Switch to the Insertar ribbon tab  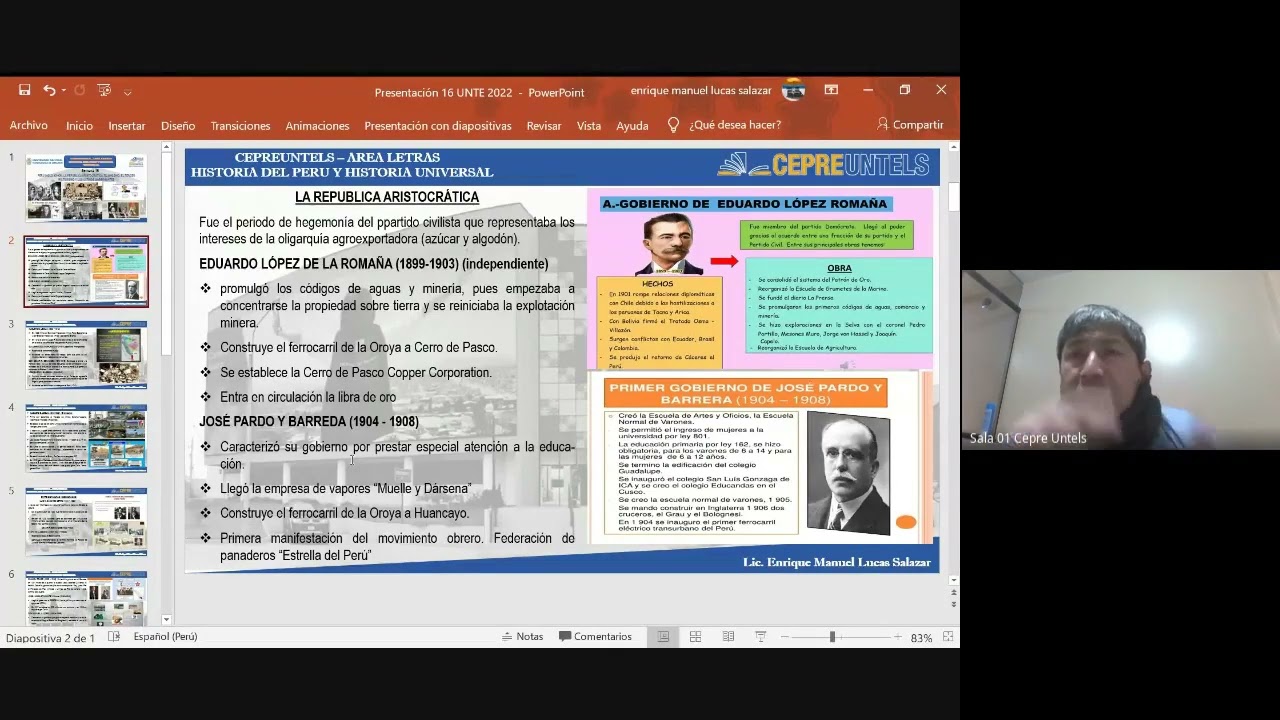(127, 125)
